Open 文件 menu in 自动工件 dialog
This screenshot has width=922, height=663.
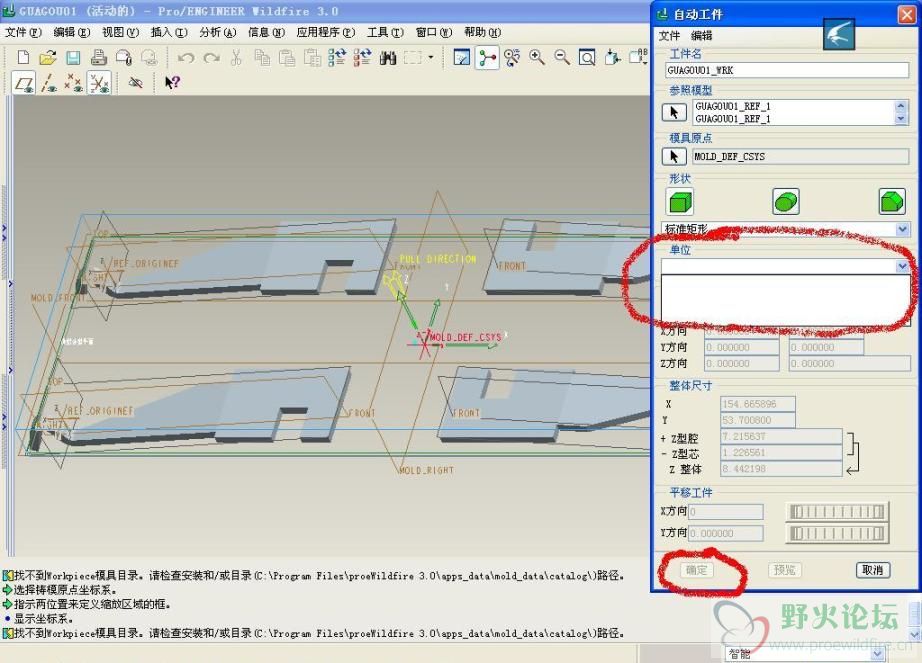pyautogui.click(x=669, y=36)
